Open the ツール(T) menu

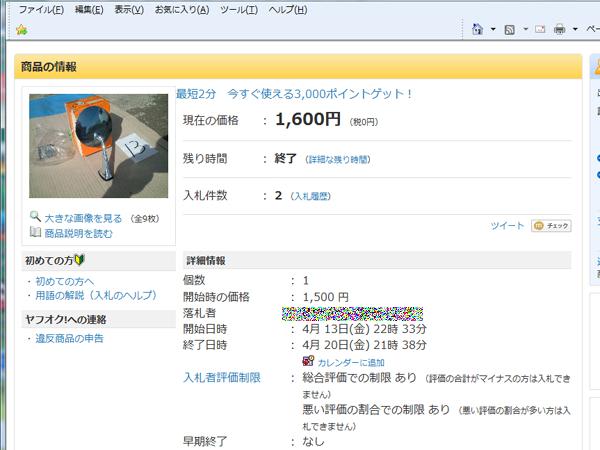click(238, 9)
